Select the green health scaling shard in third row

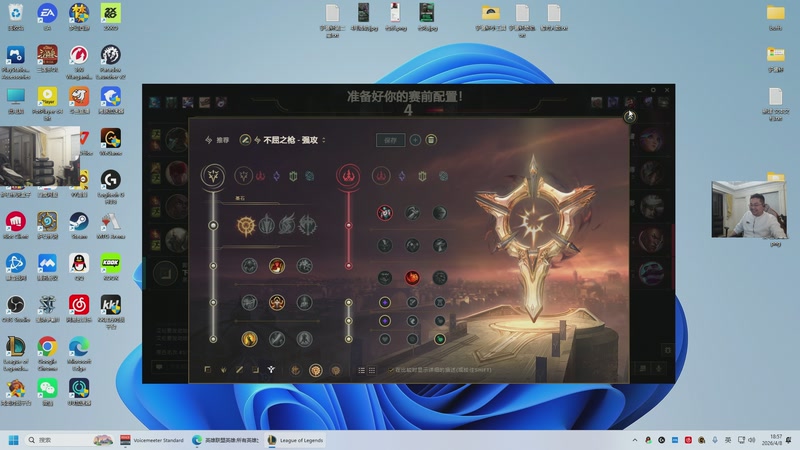tap(440, 339)
